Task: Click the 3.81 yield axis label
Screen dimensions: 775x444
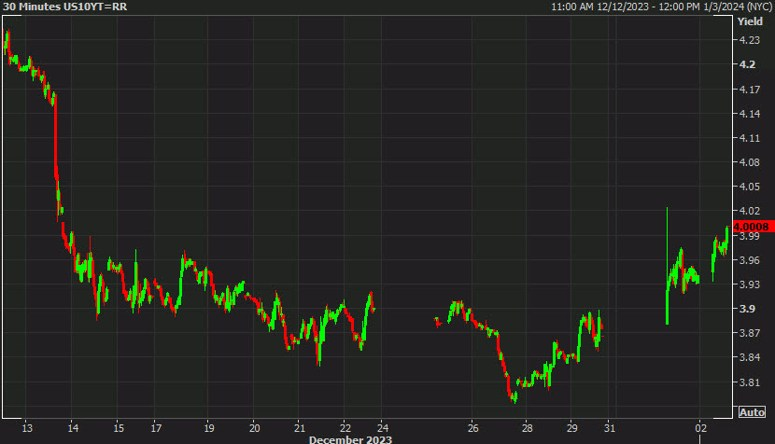Action: (749, 382)
